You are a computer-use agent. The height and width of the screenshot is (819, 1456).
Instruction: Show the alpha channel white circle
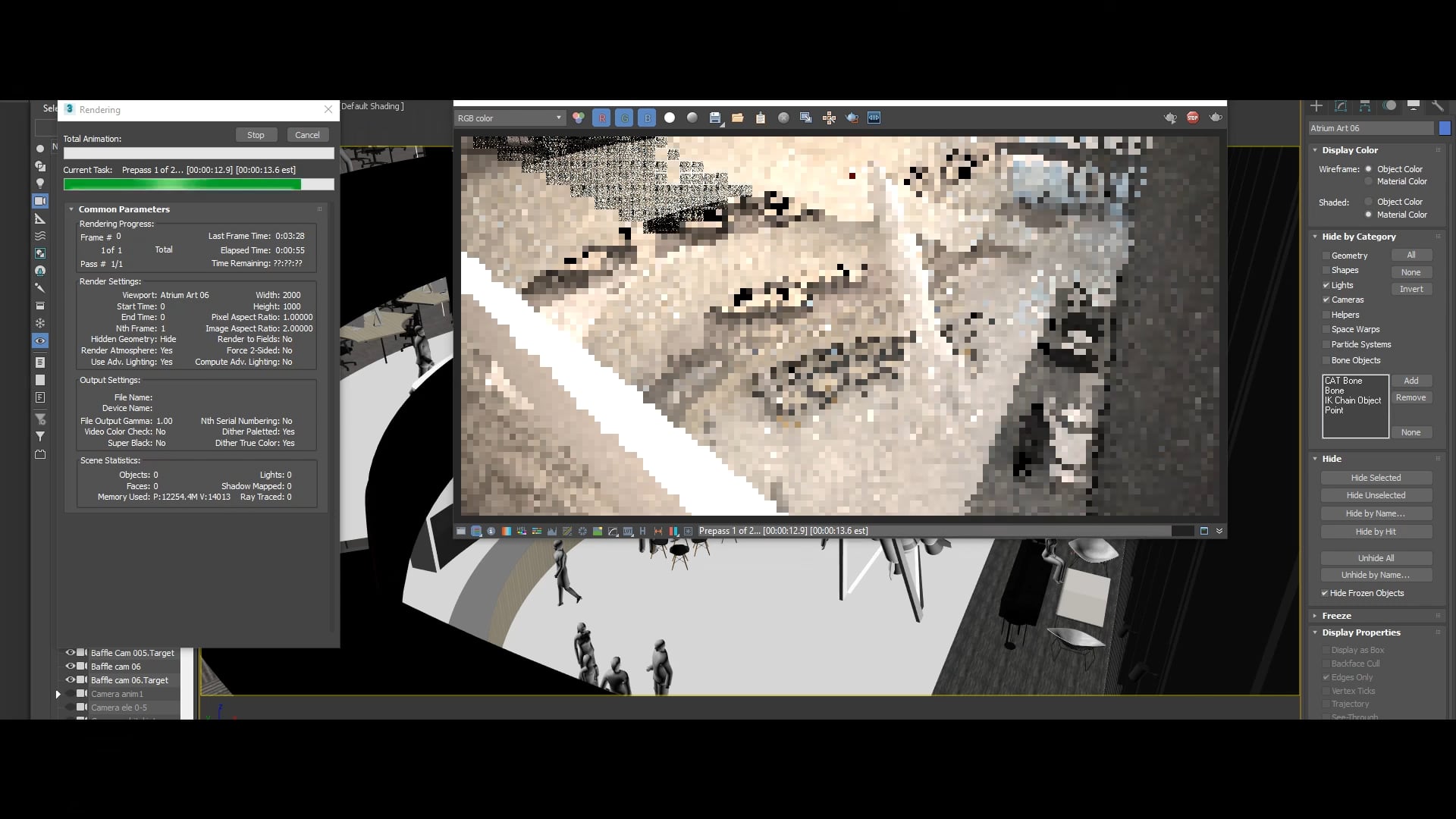670,118
